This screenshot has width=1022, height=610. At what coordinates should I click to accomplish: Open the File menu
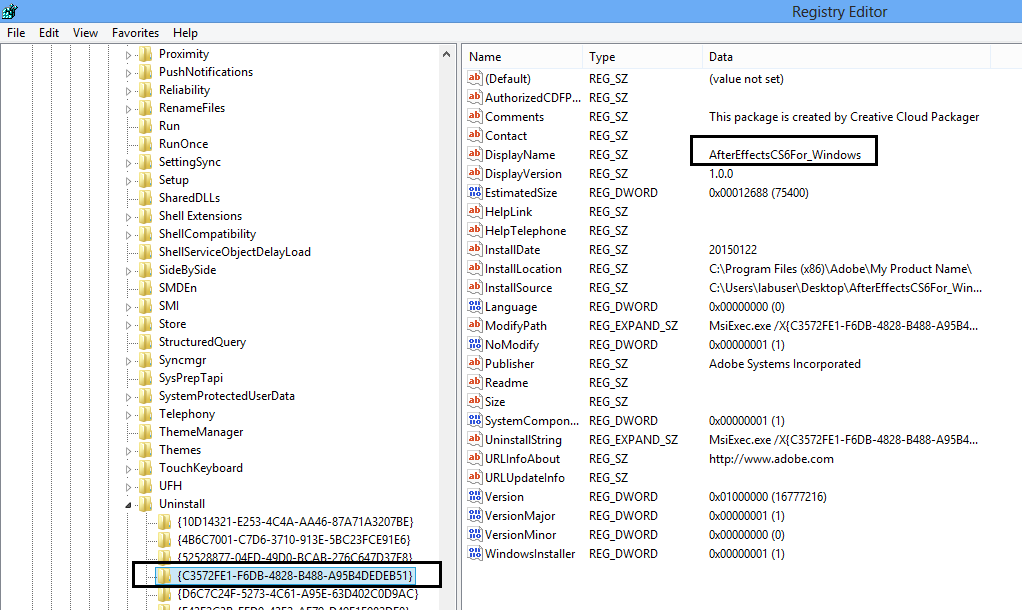[16, 32]
